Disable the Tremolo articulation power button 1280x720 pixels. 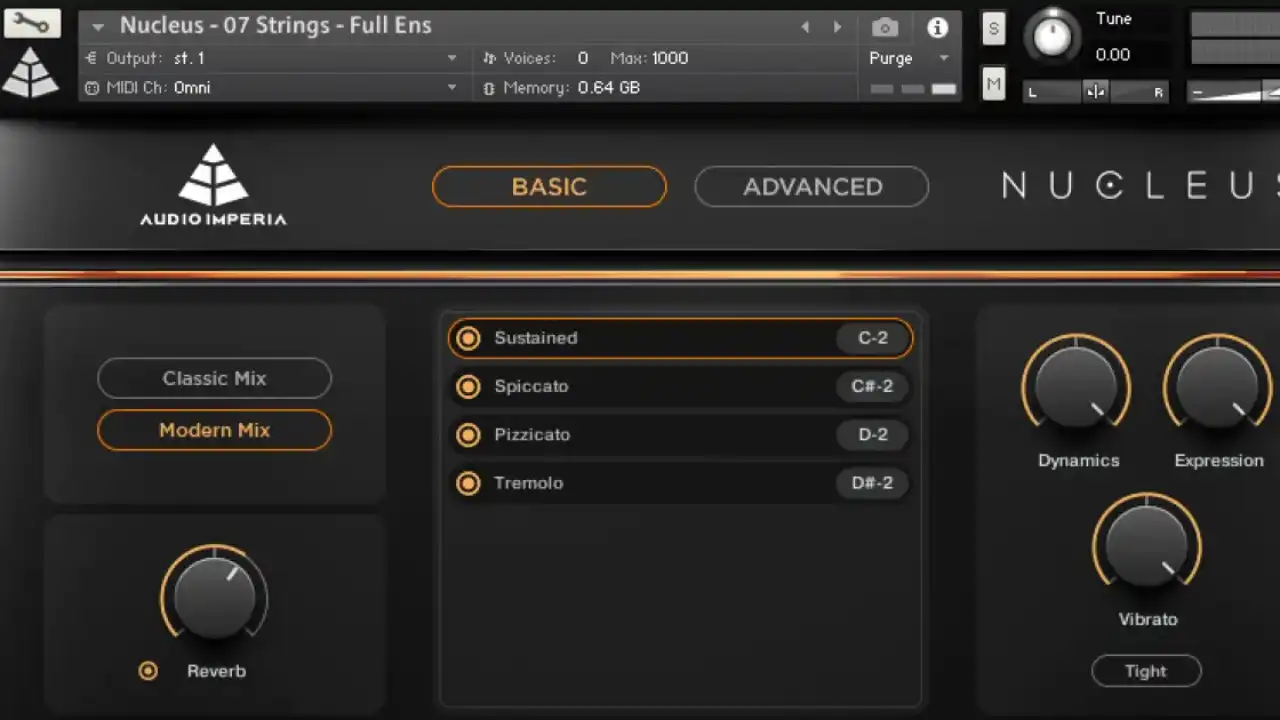tap(468, 483)
